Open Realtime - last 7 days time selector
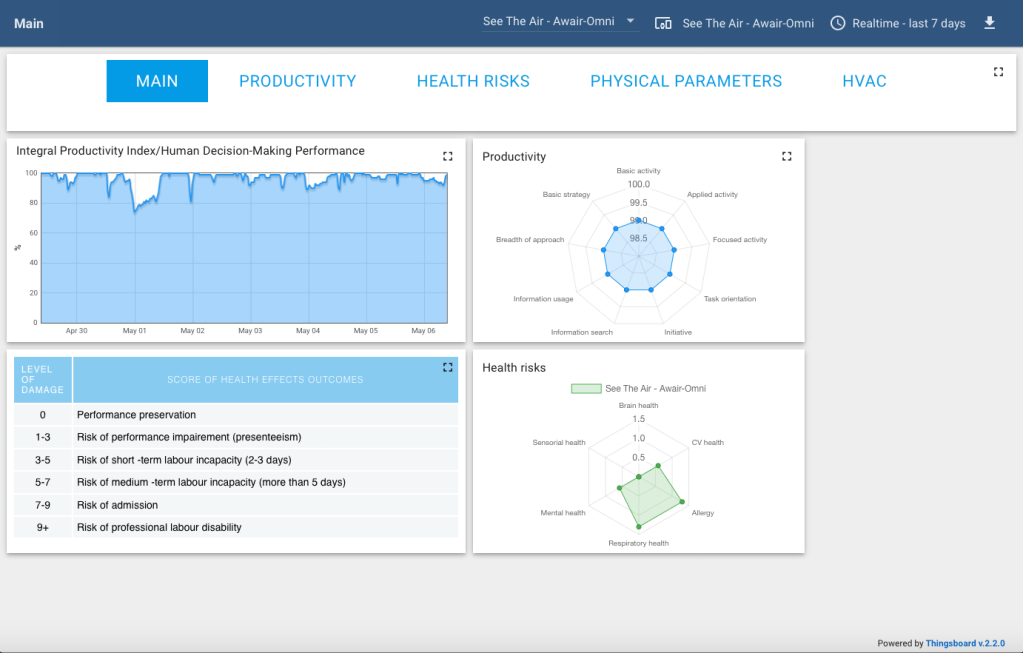Screen dimensions: 1023x653 point(908,23)
